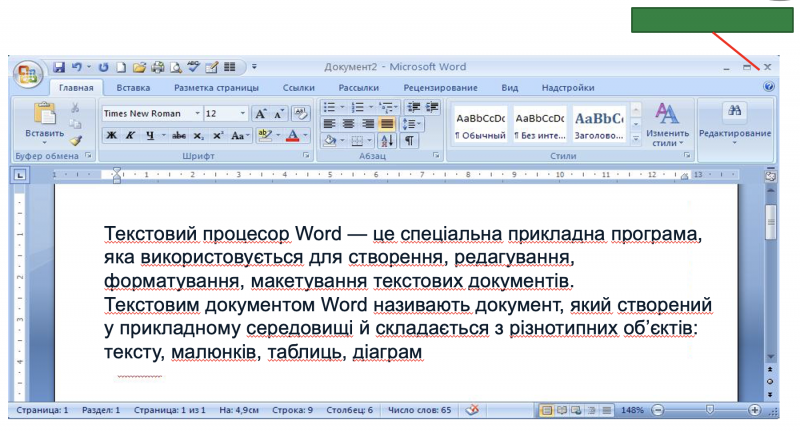Click the tab selector box left of ruler
The height and width of the screenshot is (432, 800).
[20, 175]
